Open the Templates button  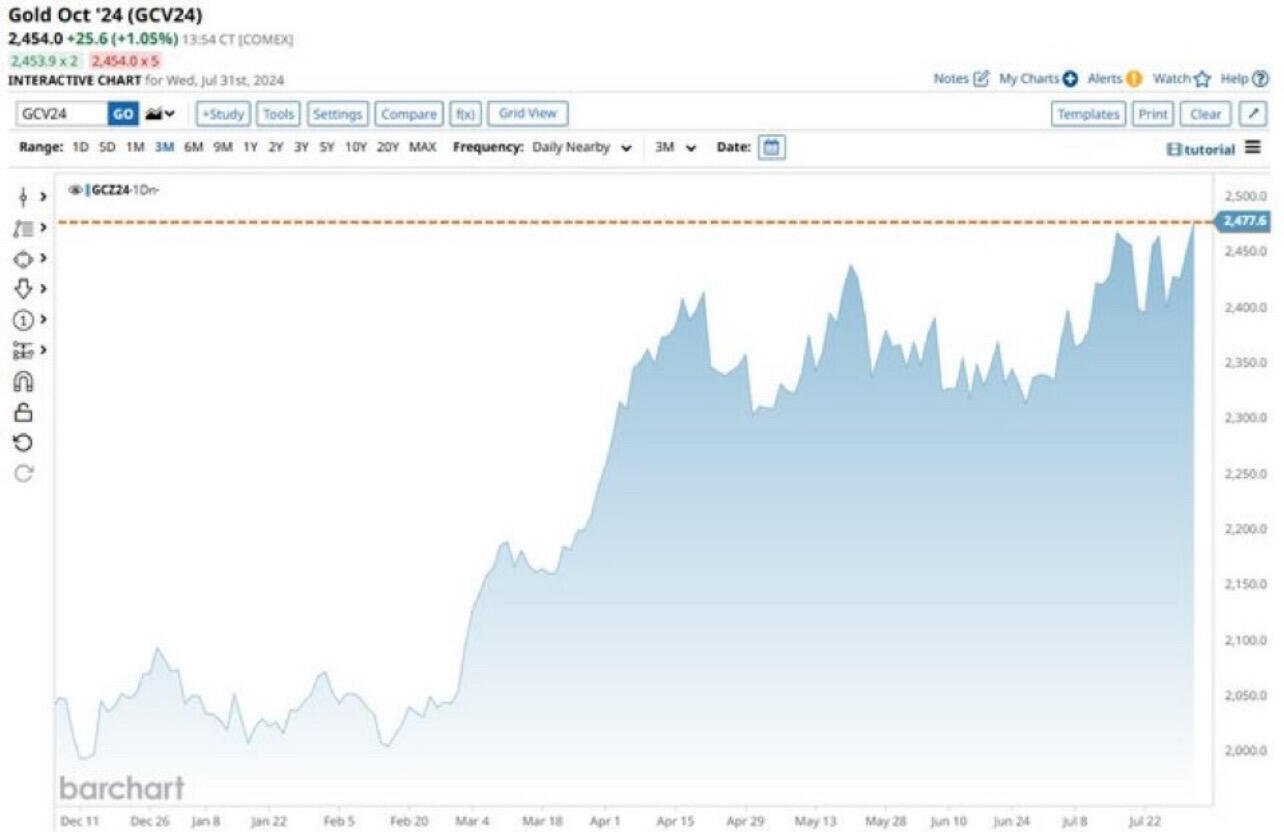[x=1089, y=114]
